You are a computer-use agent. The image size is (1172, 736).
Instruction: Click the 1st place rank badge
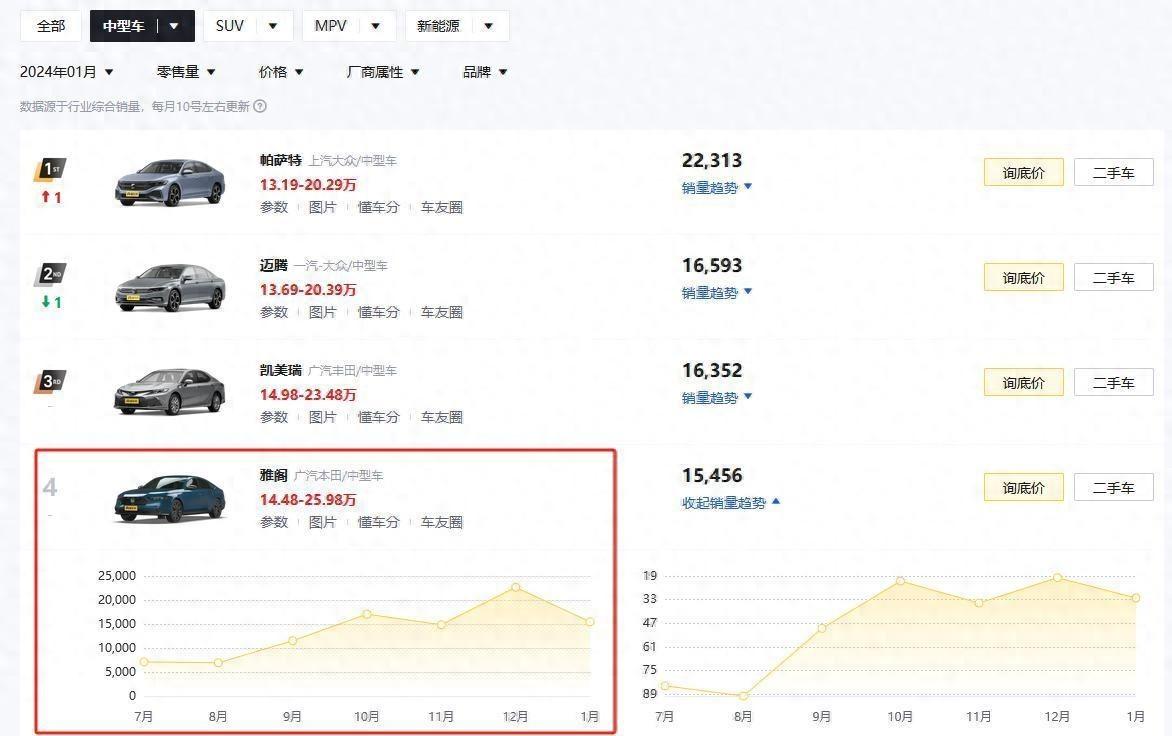[50, 170]
